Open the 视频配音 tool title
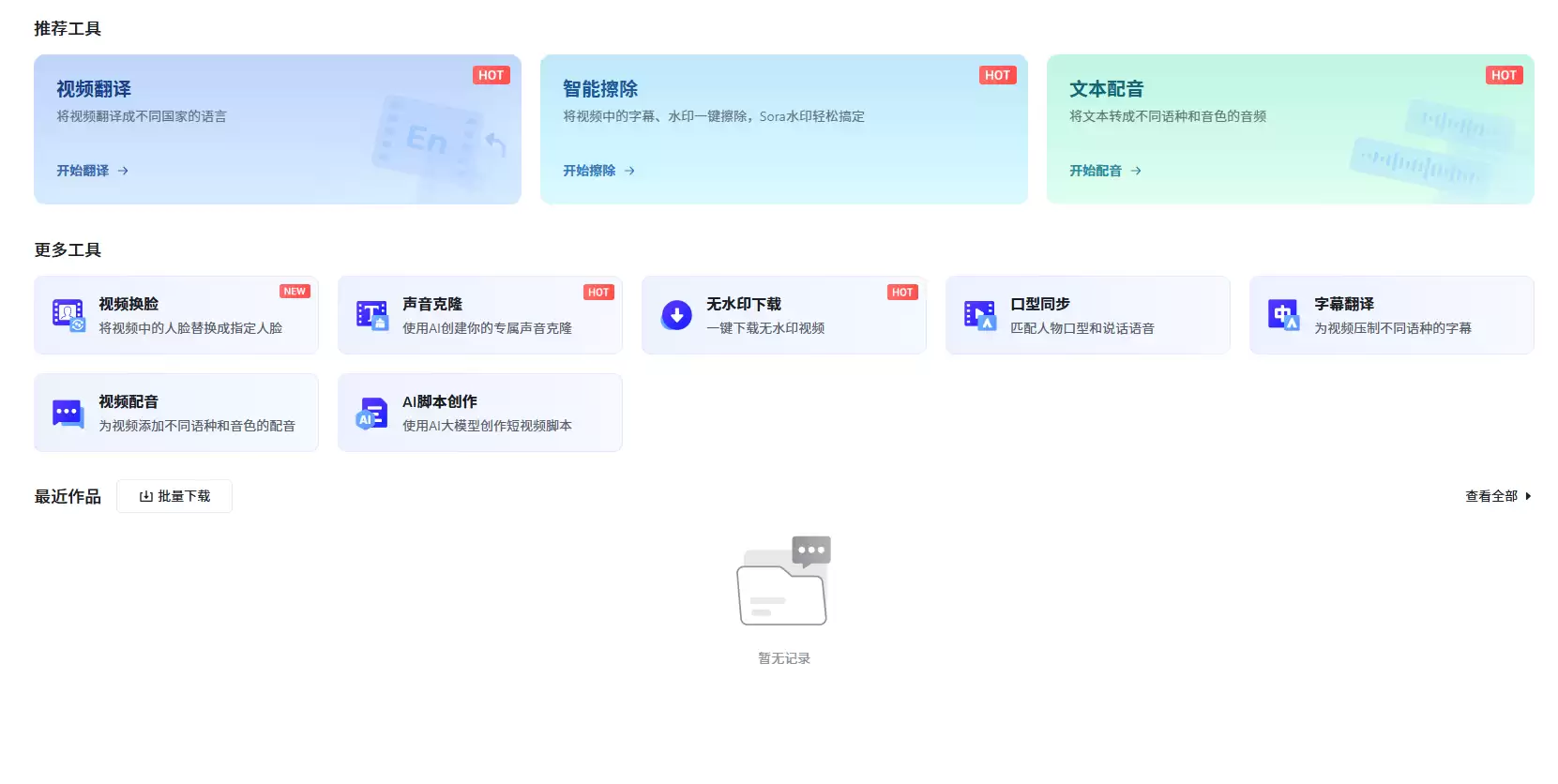 pos(129,401)
